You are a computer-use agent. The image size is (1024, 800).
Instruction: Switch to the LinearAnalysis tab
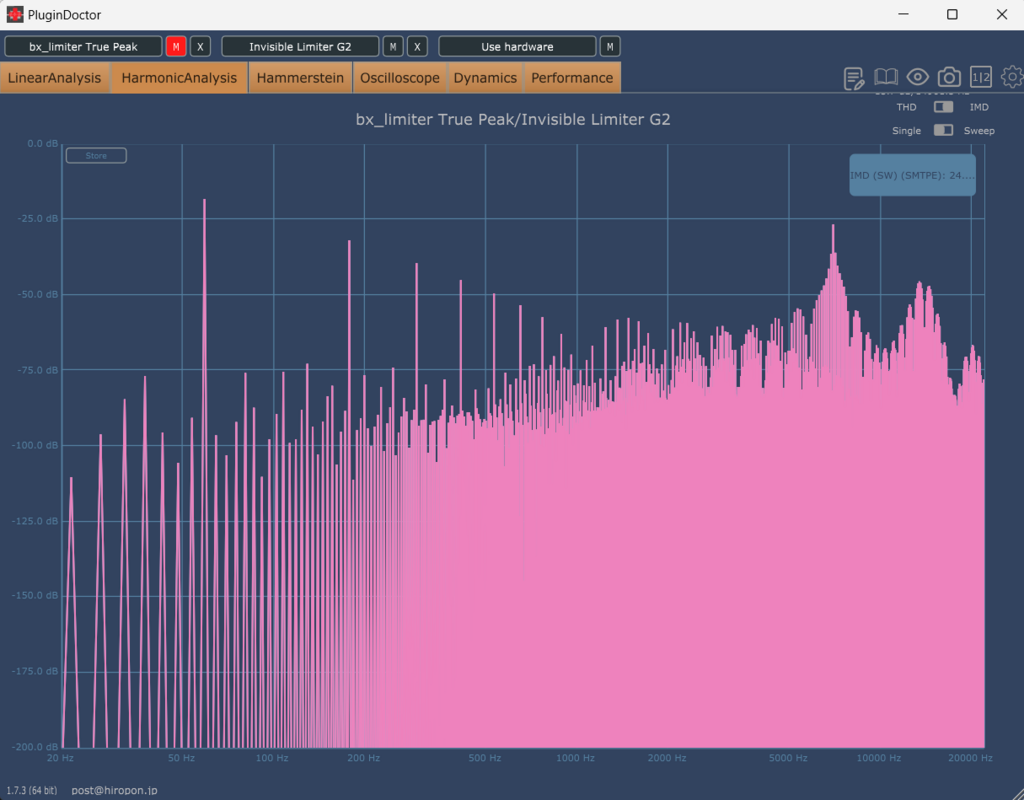55,78
